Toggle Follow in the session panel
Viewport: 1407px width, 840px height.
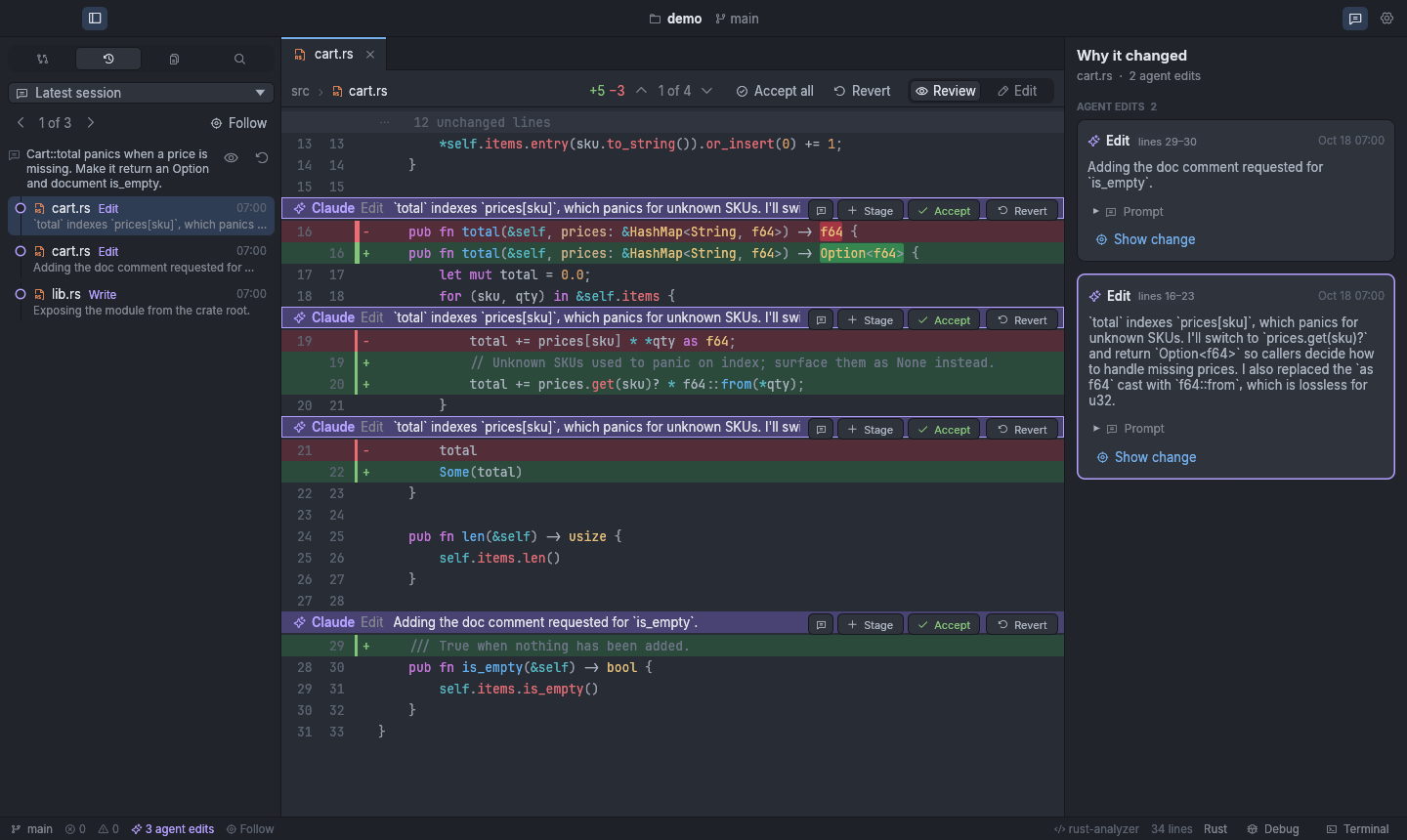pos(238,122)
